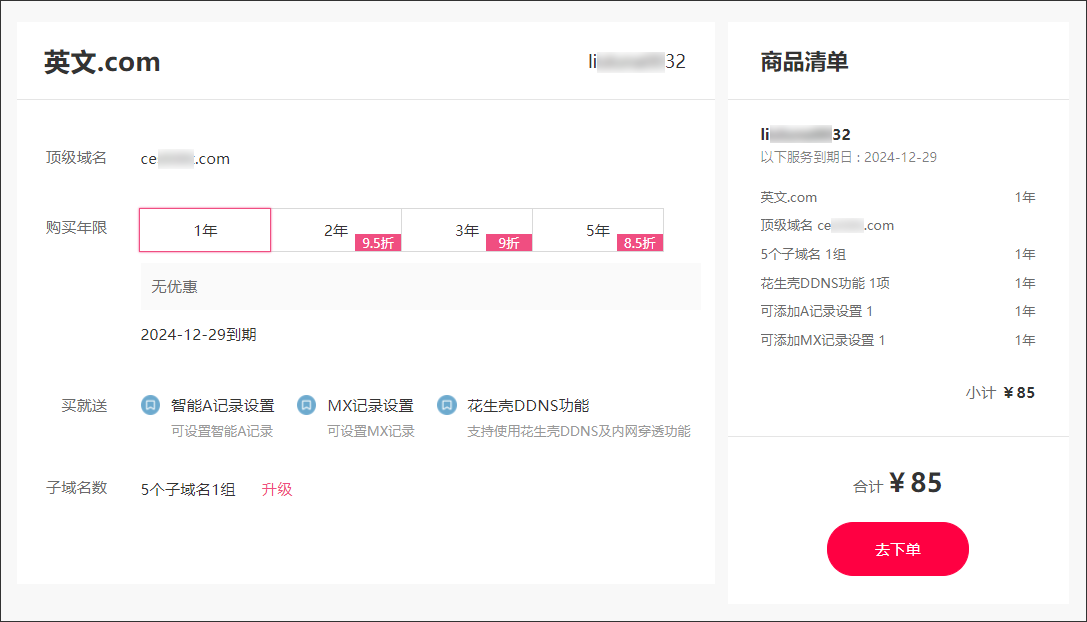Select the 1年 purchase period option

point(205,230)
